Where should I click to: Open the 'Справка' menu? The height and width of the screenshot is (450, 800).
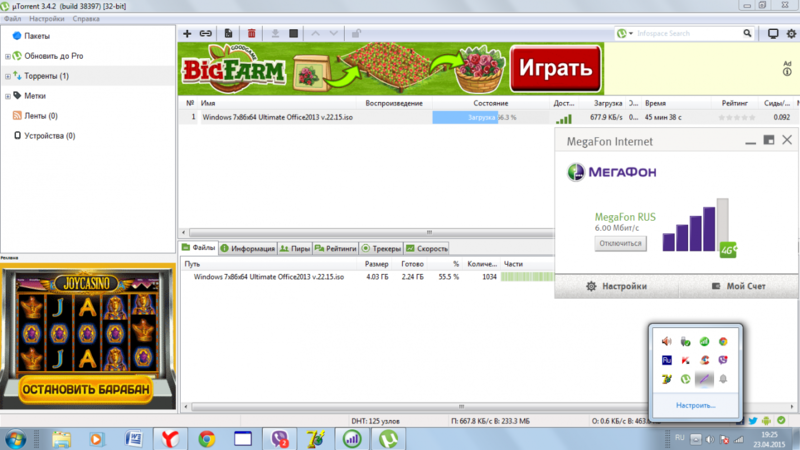pos(86,19)
